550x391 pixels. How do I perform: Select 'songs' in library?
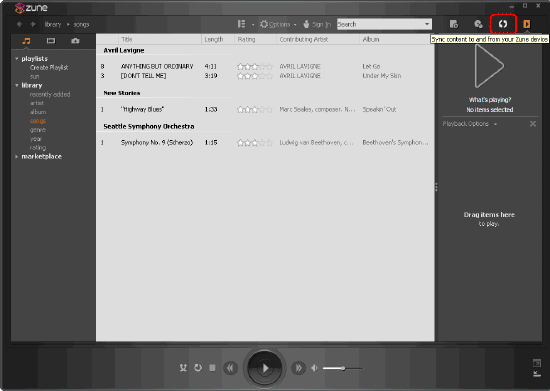pos(38,121)
